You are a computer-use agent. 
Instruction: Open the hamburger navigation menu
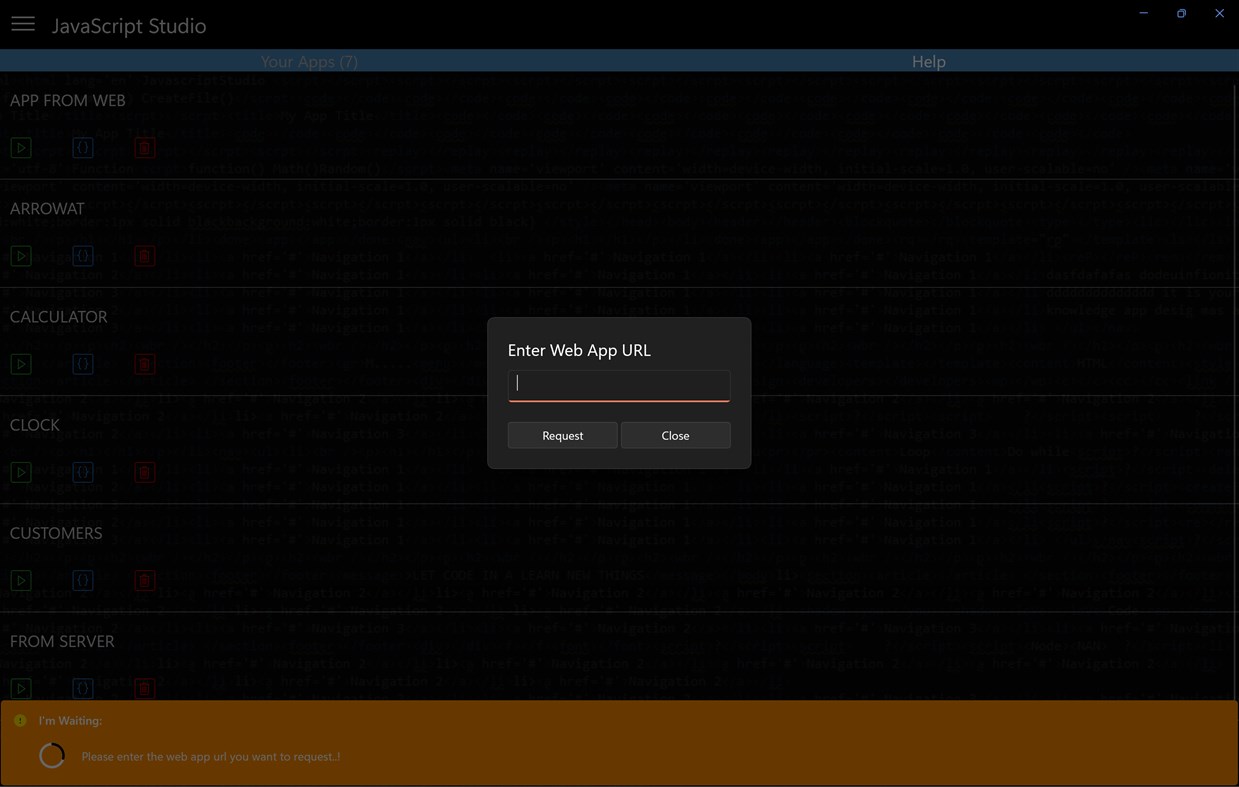(x=23, y=24)
